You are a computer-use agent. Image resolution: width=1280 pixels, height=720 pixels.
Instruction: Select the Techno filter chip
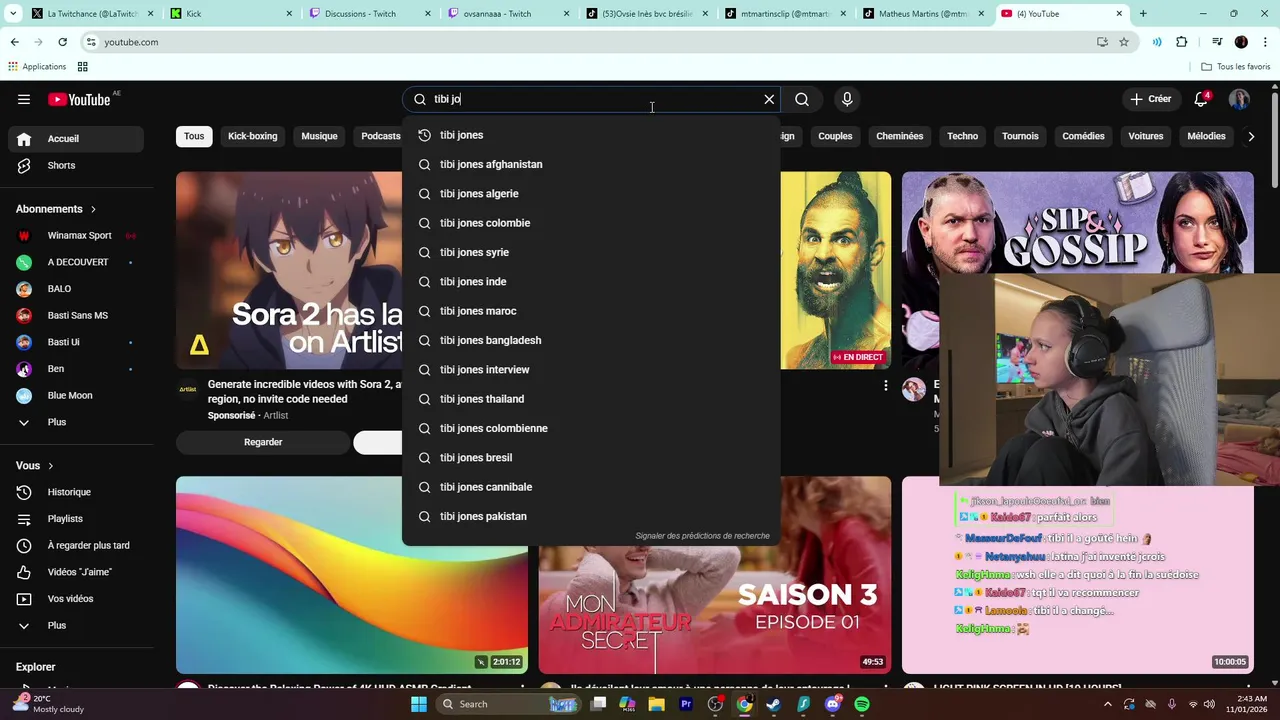point(963,136)
